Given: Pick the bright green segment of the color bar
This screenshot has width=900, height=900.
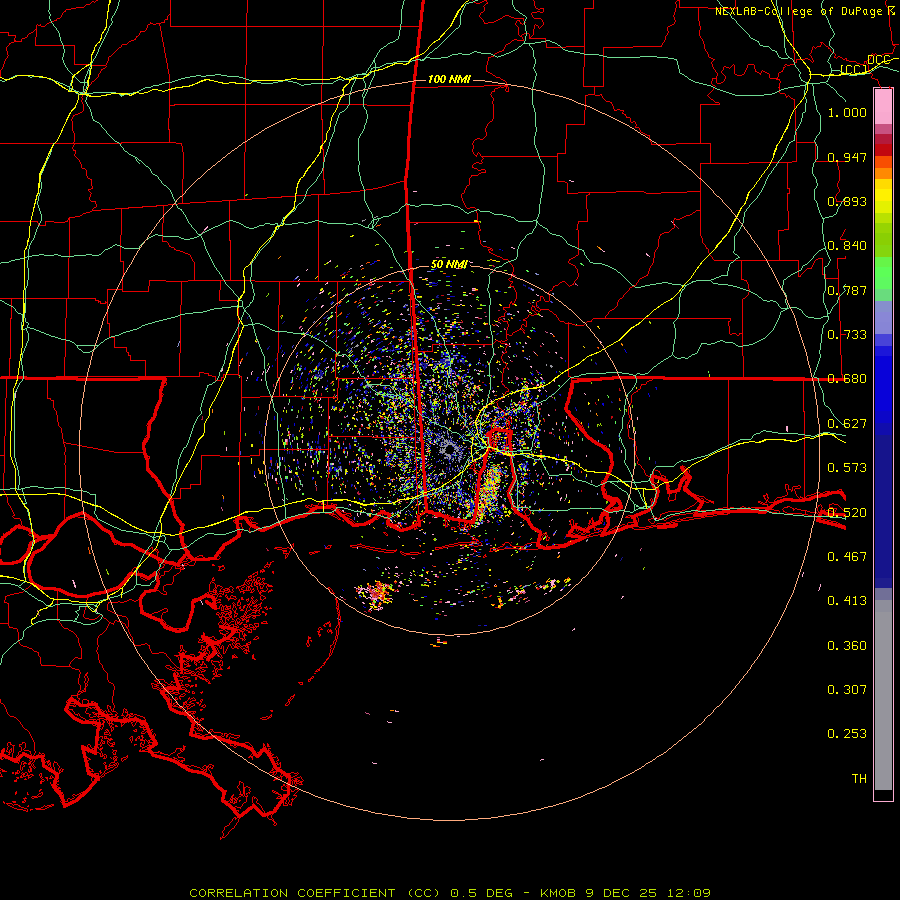Looking at the screenshot, I should (x=883, y=273).
